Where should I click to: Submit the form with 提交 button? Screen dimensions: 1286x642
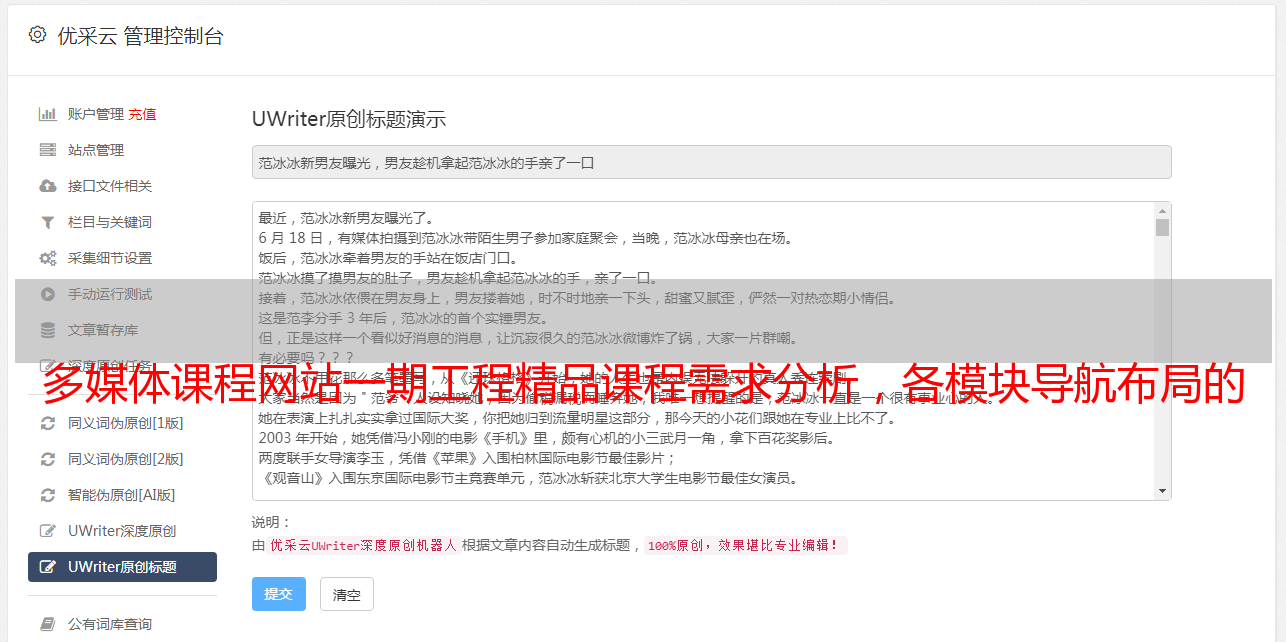(278, 594)
